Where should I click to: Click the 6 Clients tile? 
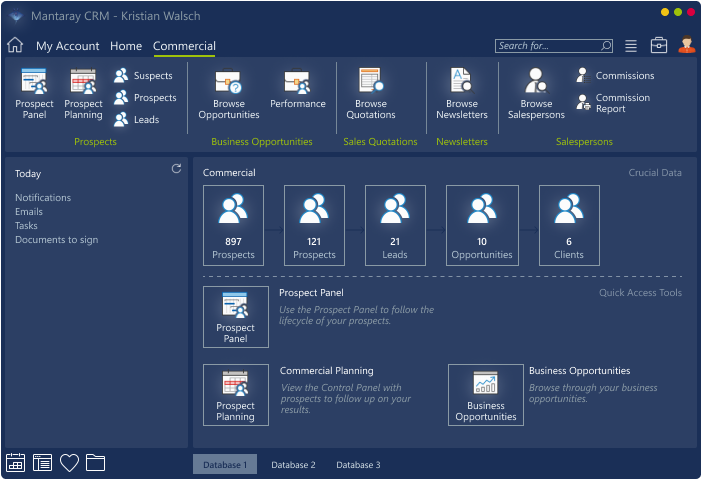(569, 225)
